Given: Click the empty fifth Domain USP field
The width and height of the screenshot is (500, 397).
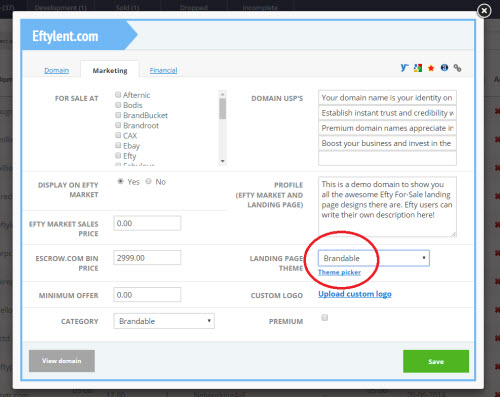Looking at the screenshot, I should pyautogui.click(x=387, y=158).
